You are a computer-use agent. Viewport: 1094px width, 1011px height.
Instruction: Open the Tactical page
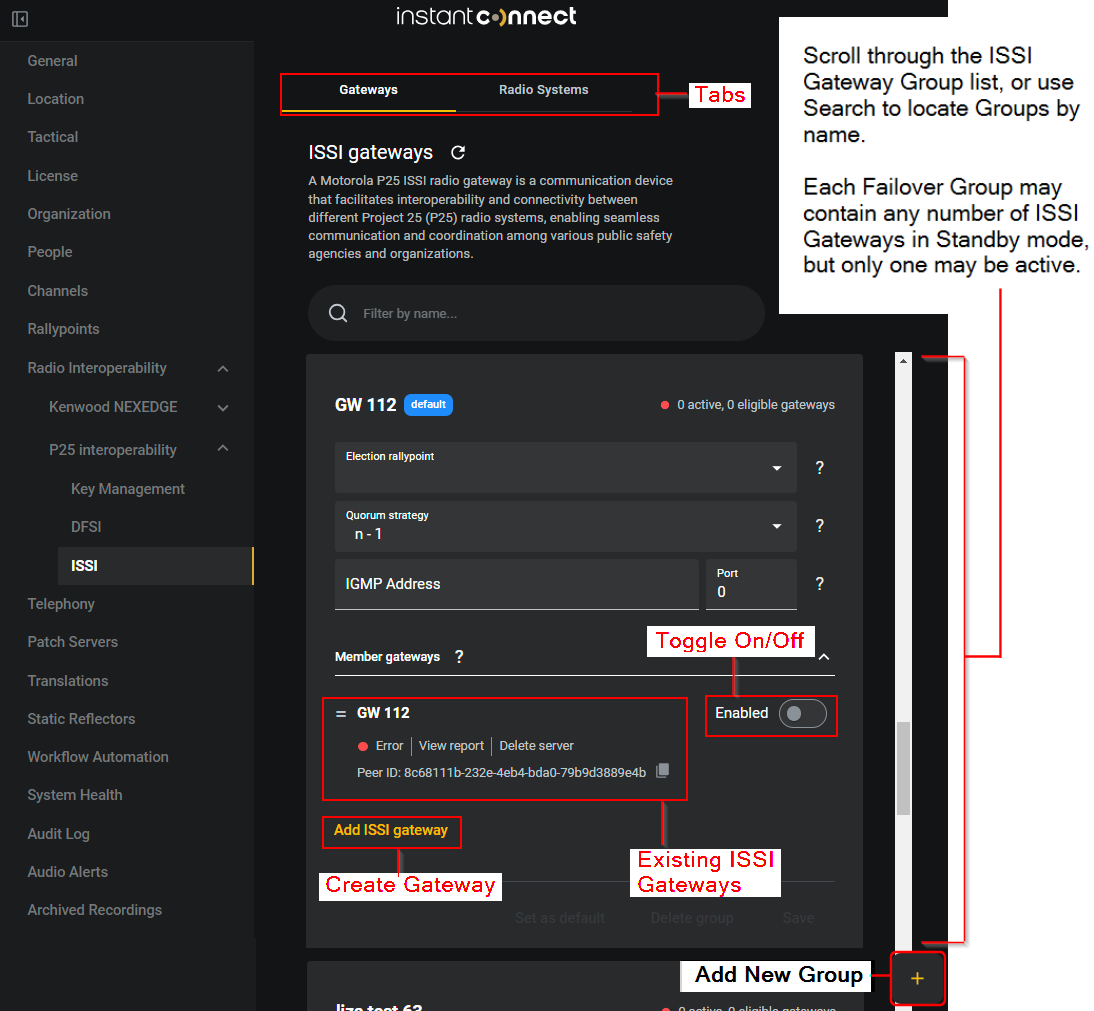[x=53, y=137]
